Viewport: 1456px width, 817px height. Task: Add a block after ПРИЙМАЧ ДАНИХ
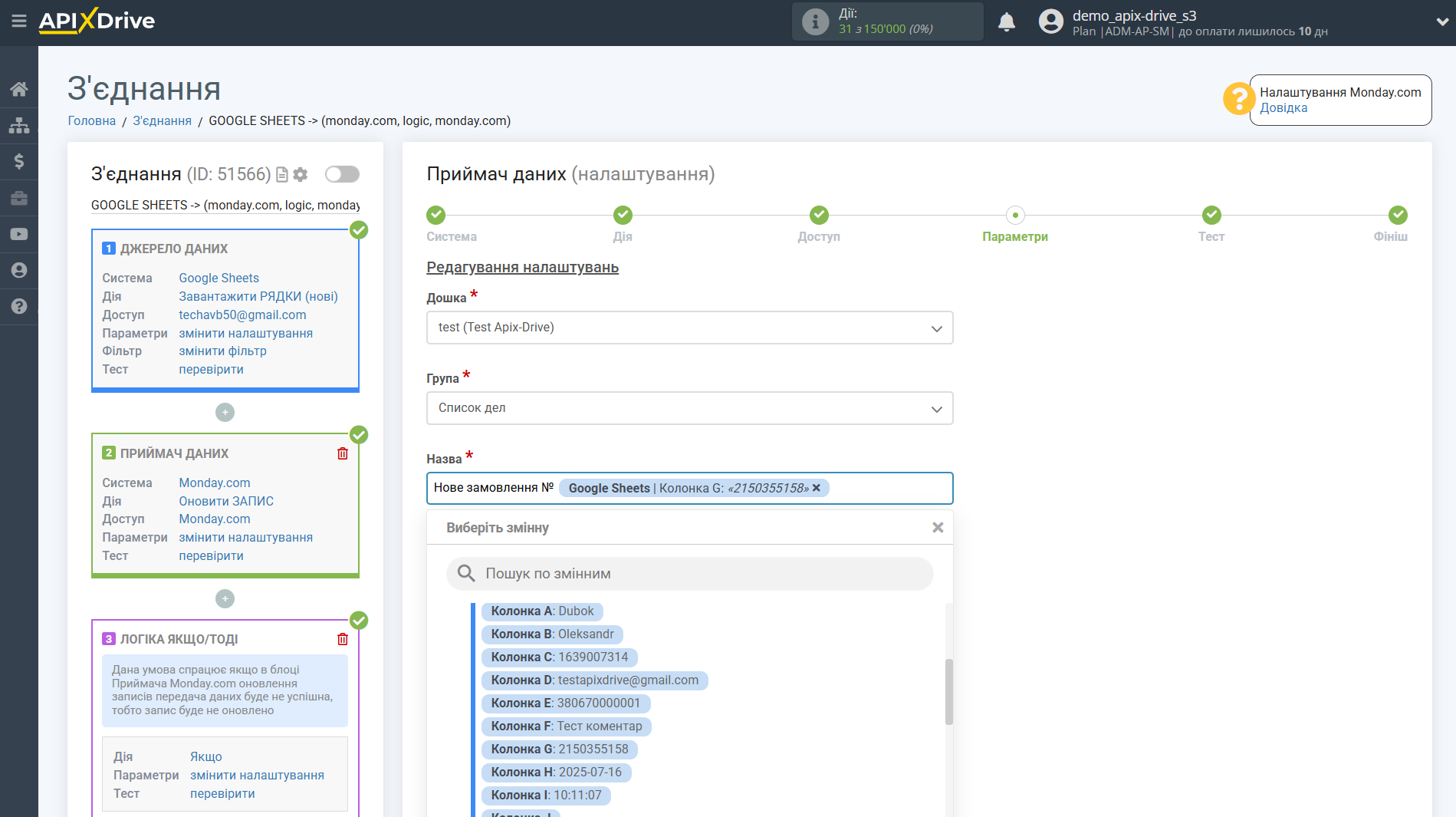225,598
